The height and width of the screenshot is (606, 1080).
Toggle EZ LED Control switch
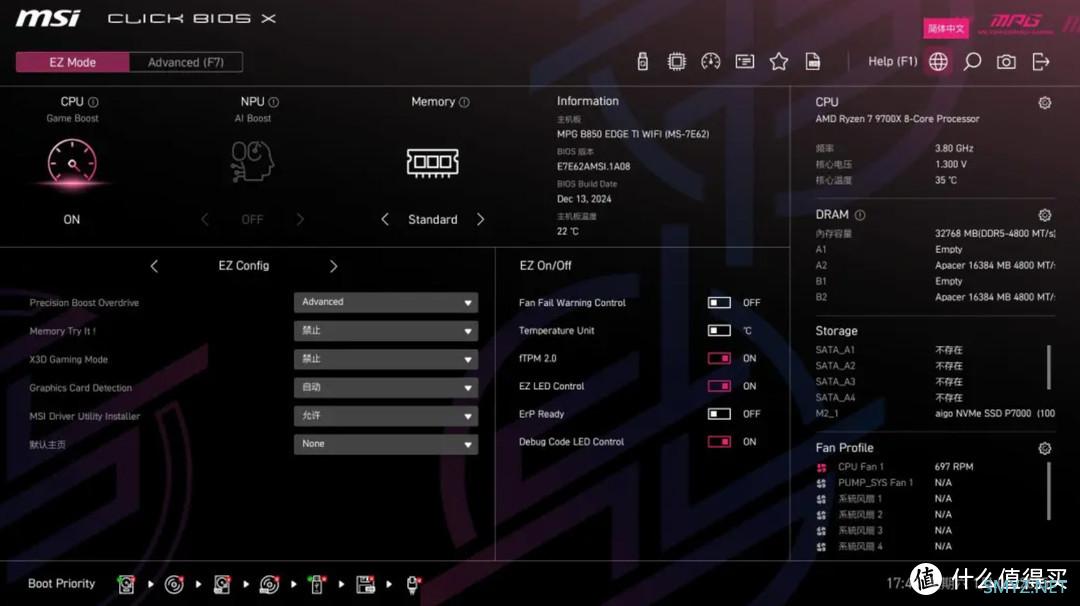[719, 386]
